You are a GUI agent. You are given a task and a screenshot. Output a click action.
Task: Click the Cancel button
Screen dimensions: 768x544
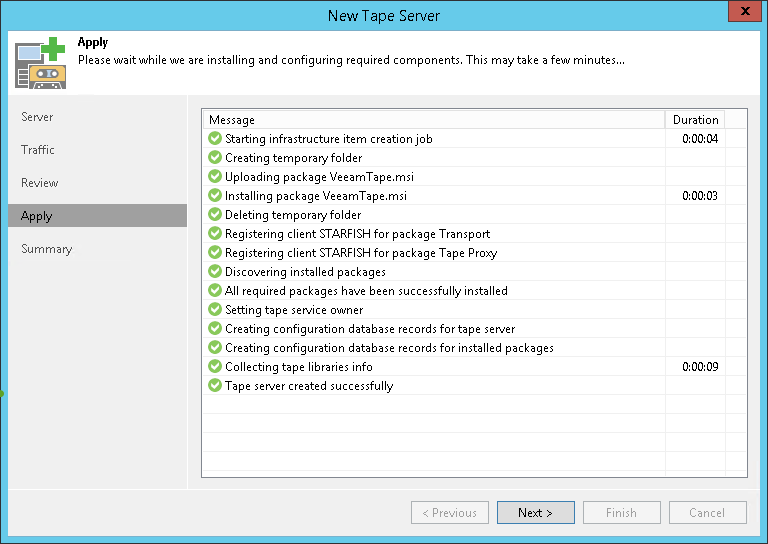click(707, 513)
